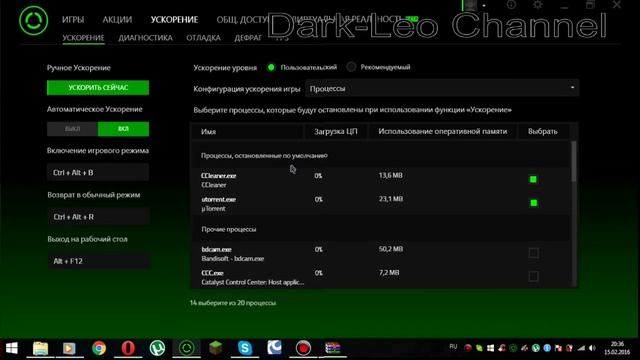640x360 pixels.
Task: Open Skype from the taskbar
Action: (x=245, y=348)
